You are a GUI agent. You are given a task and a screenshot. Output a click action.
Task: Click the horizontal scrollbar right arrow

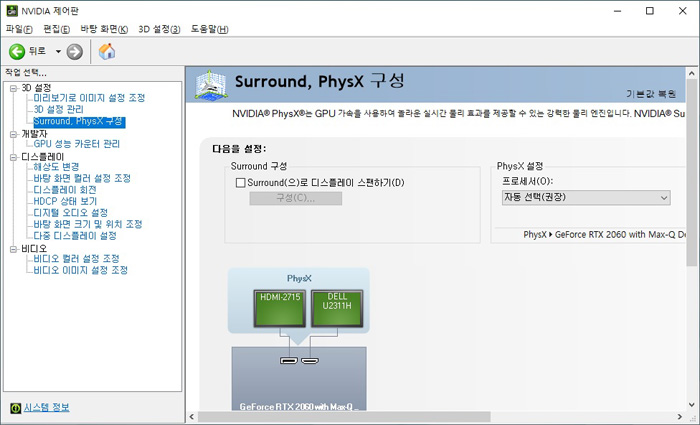(679, 417)
